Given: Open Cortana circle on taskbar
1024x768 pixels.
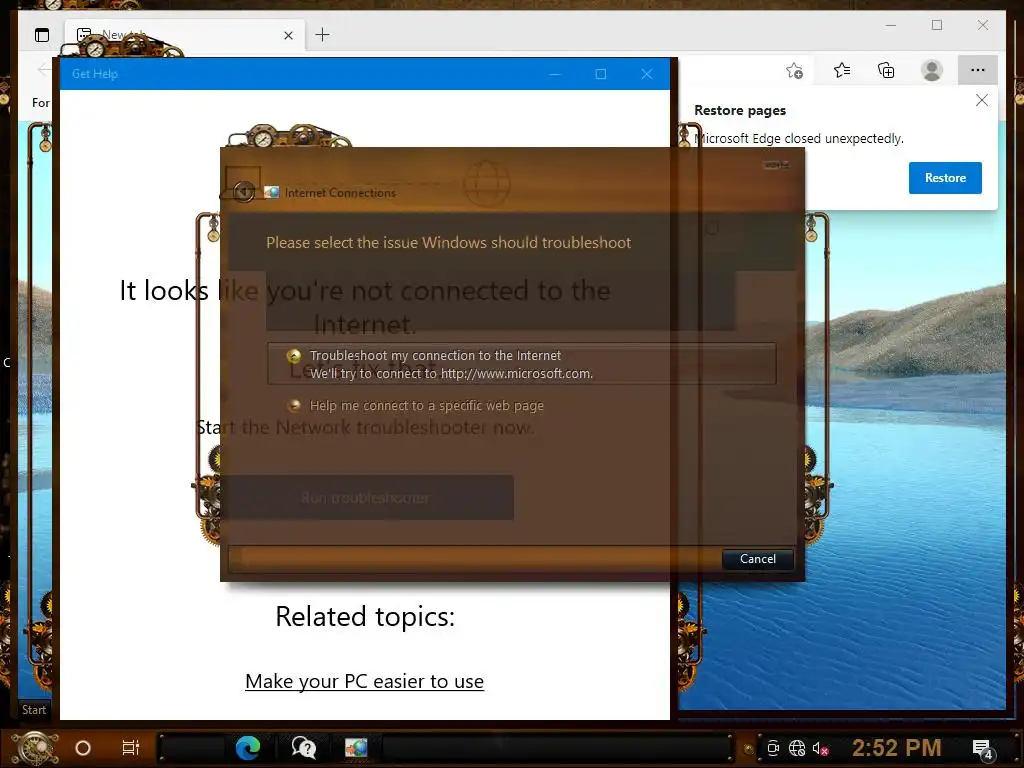Looking at the screenshot, I should (83, 748).
